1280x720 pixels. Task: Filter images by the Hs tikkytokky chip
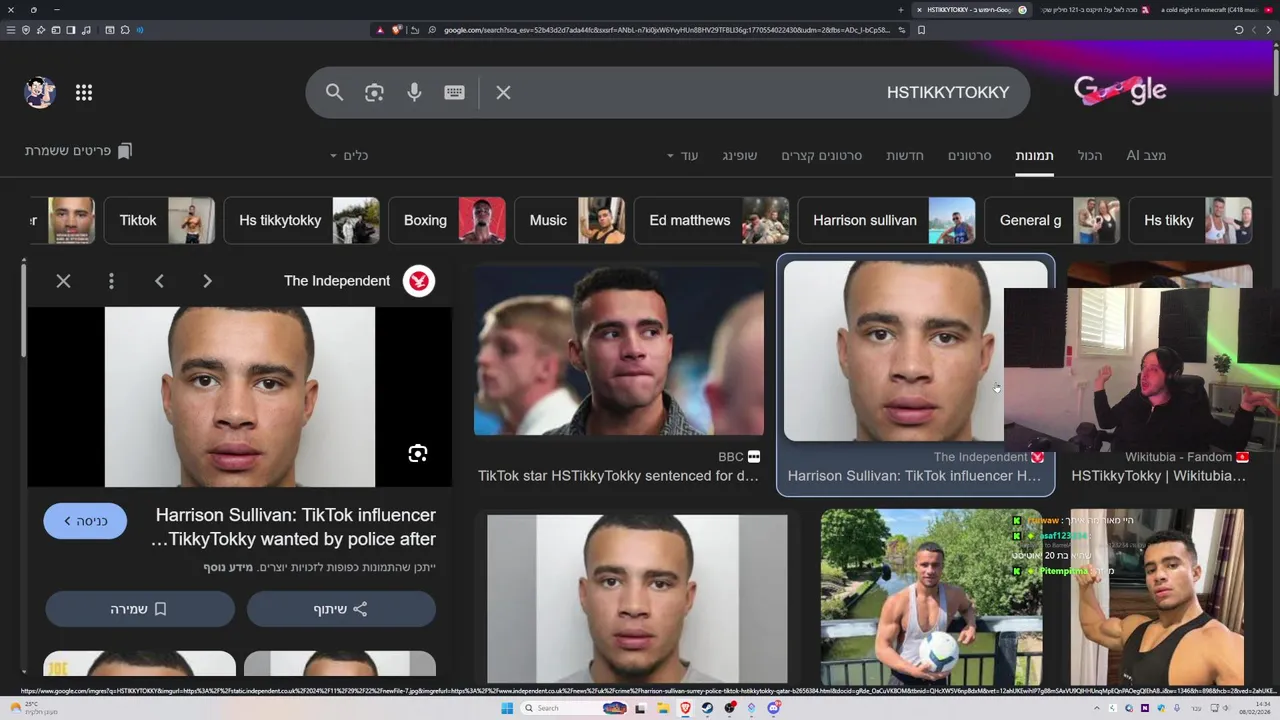click(302, 220)
